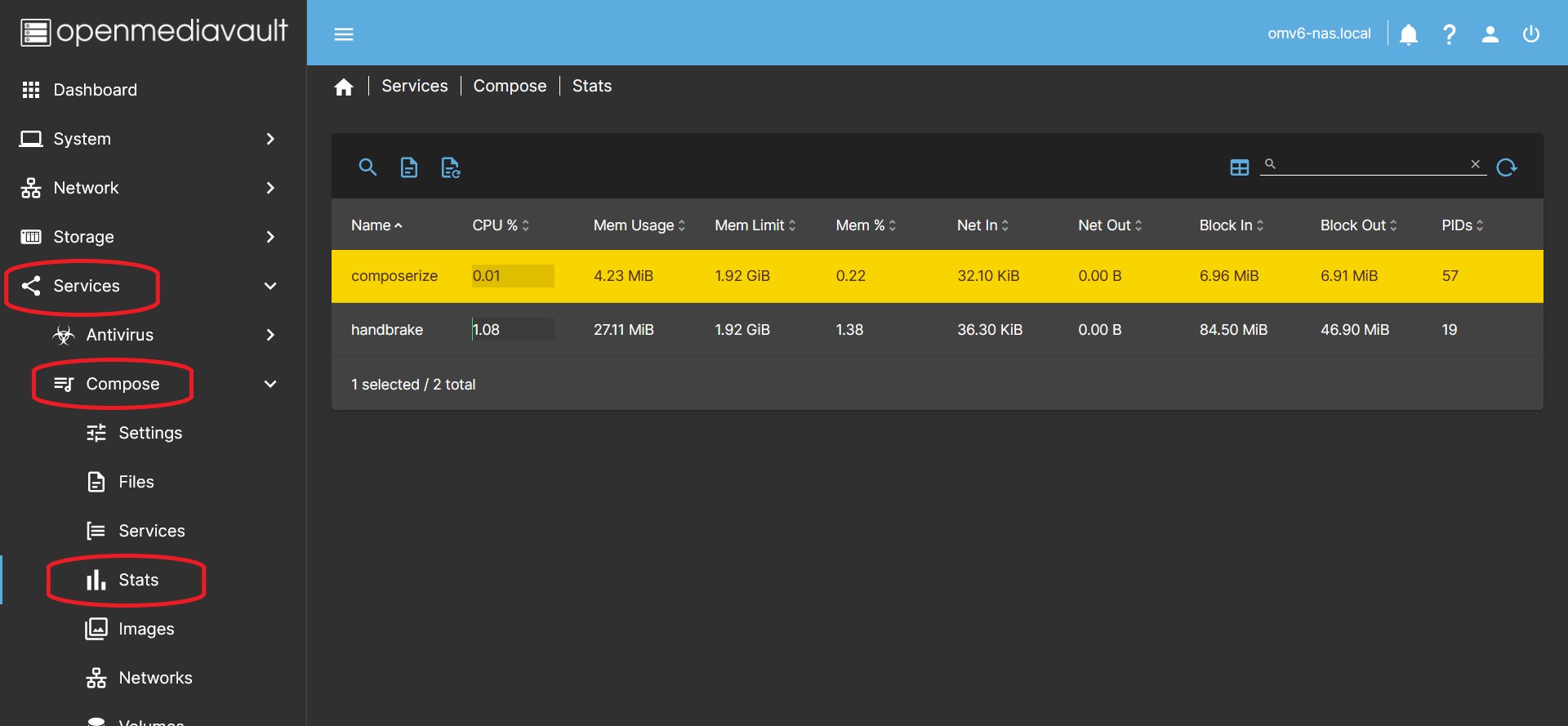Open the help question mark icon
The height and width of the screenshot is (726, 1568).
(1449, 34)
